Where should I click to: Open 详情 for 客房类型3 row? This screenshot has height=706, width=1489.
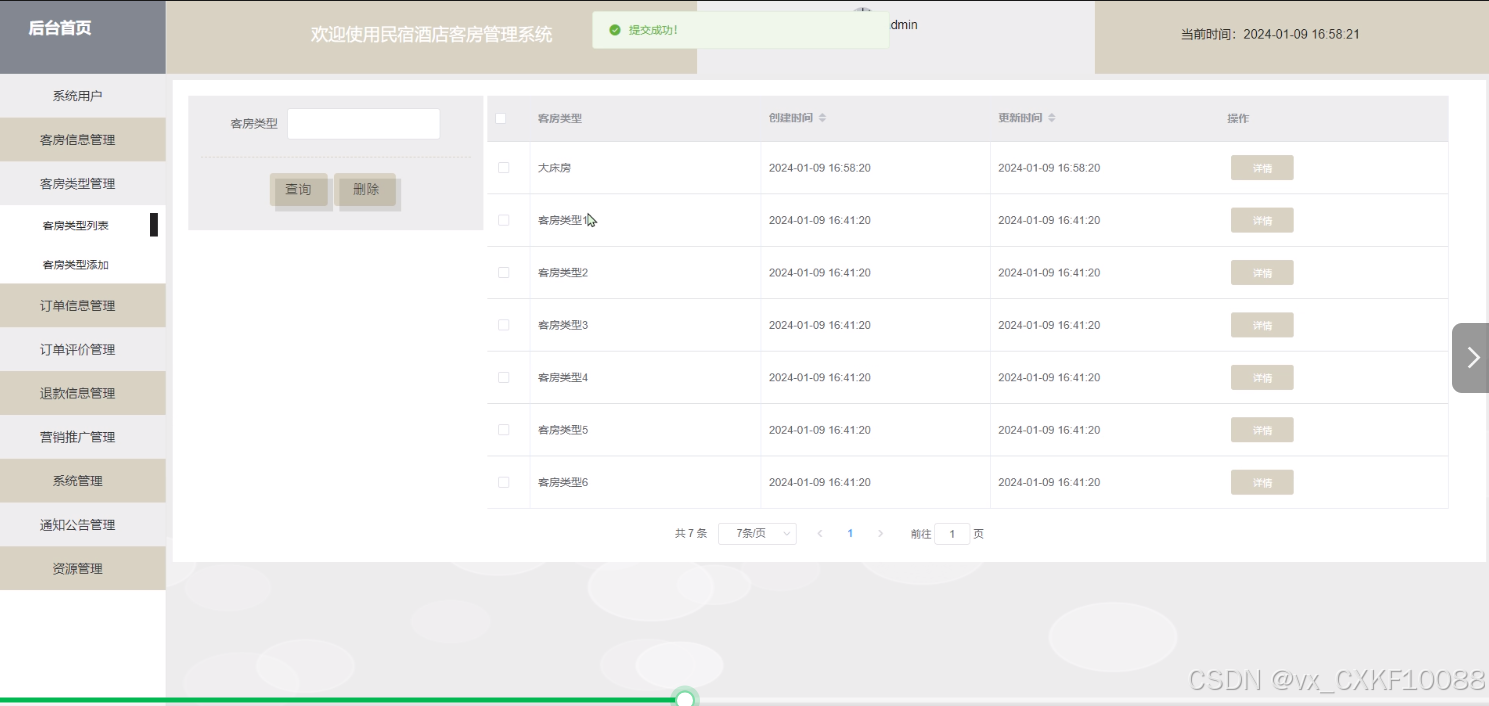[x=1262, y=325]
